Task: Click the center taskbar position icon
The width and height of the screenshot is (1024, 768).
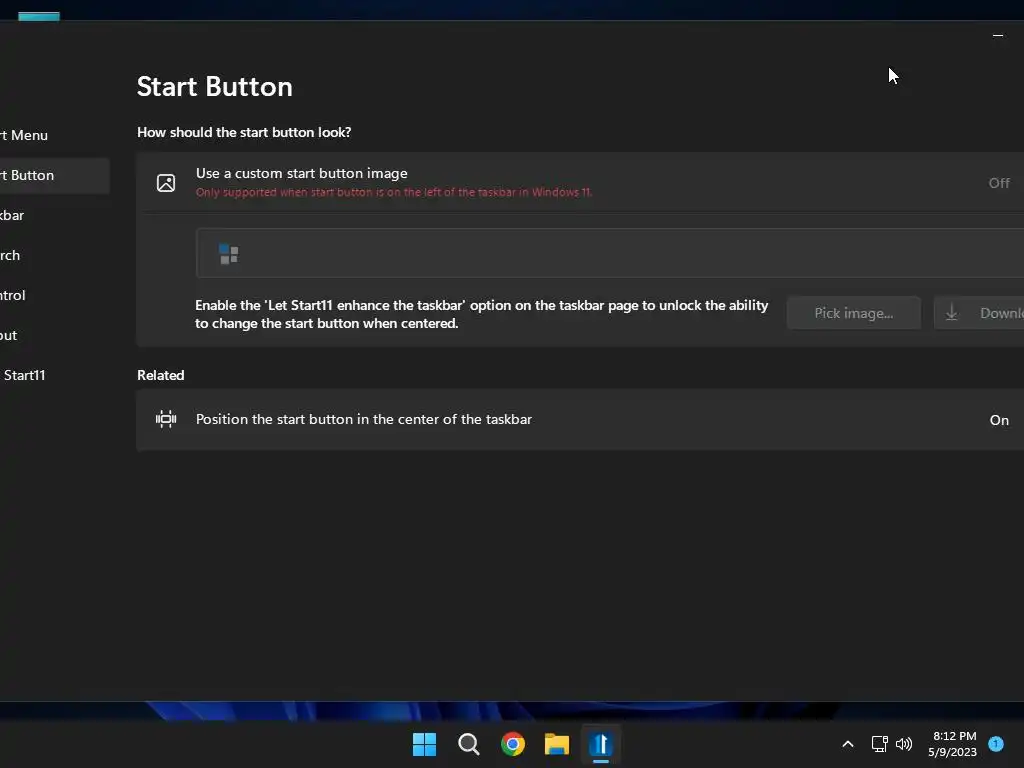Action: click(x=166, y=419)
